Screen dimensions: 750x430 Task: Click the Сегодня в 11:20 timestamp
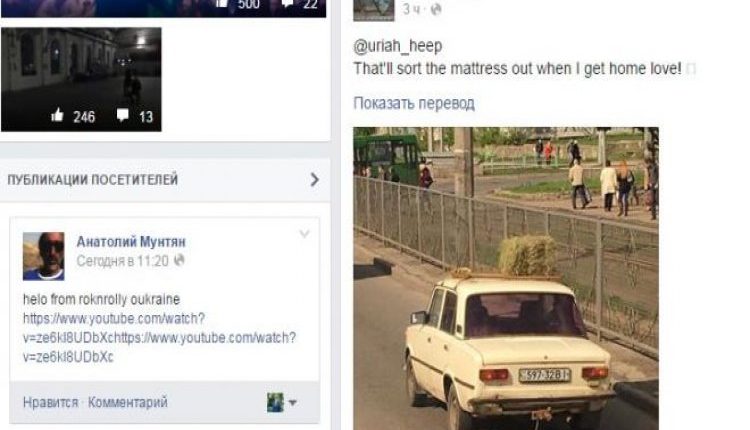[x=122, y=261]
